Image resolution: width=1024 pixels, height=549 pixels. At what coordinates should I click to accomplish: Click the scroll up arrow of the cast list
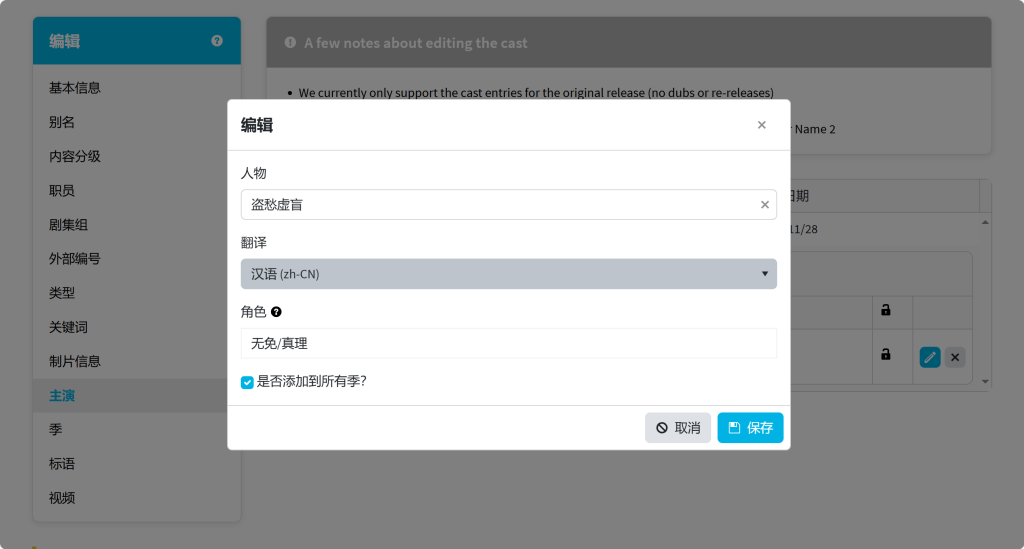985,222
